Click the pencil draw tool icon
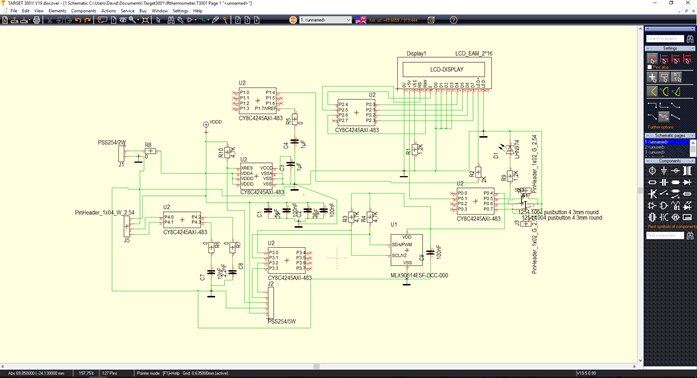Screen dimensions: 697x378 coord(215,20)
